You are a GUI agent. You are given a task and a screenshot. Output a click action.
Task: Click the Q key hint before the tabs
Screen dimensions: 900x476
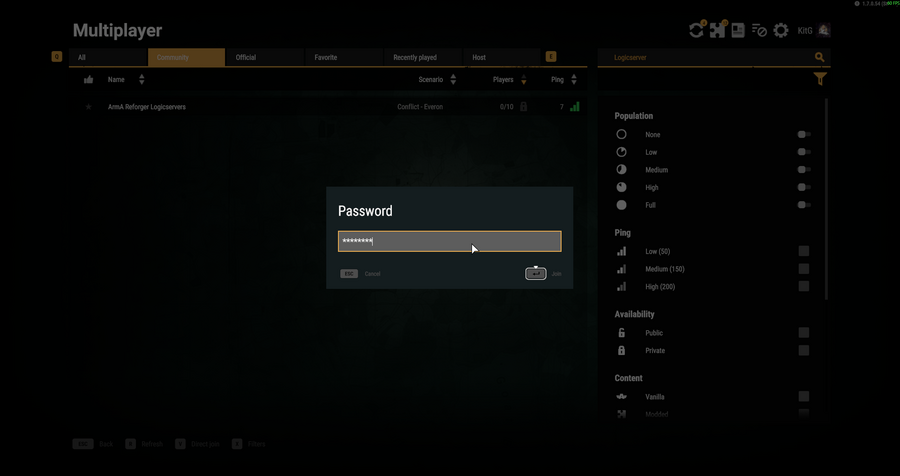pos(56,56)
